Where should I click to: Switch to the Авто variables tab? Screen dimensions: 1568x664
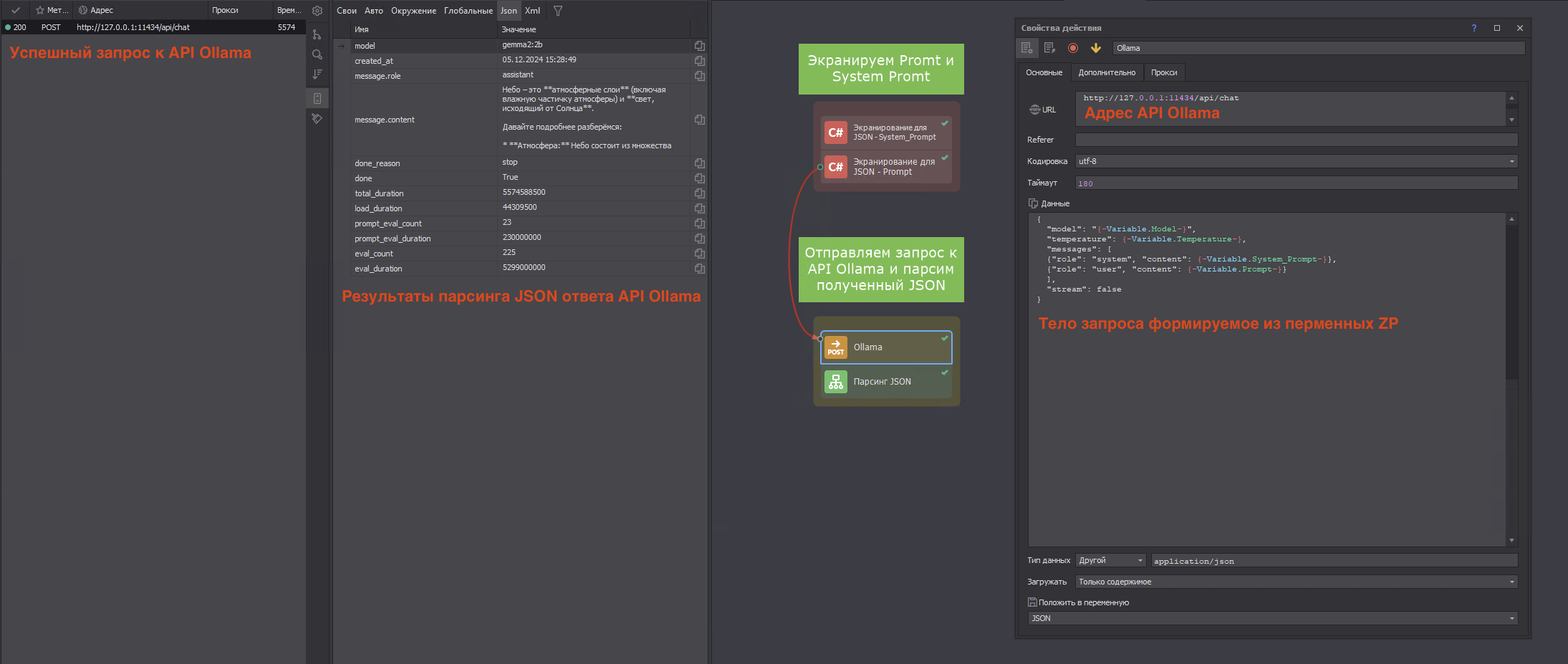374,11
